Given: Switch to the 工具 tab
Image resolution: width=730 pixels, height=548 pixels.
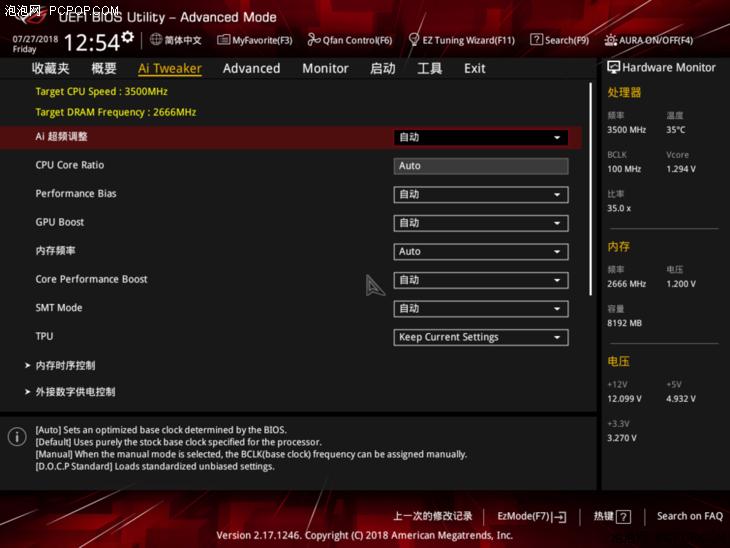Looking at the screenshot, I should [429, 68].
